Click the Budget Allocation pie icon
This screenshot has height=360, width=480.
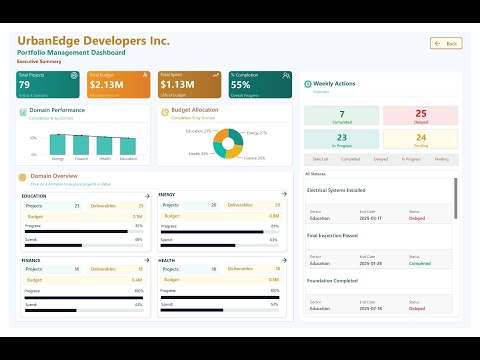[x=165, y=112]
